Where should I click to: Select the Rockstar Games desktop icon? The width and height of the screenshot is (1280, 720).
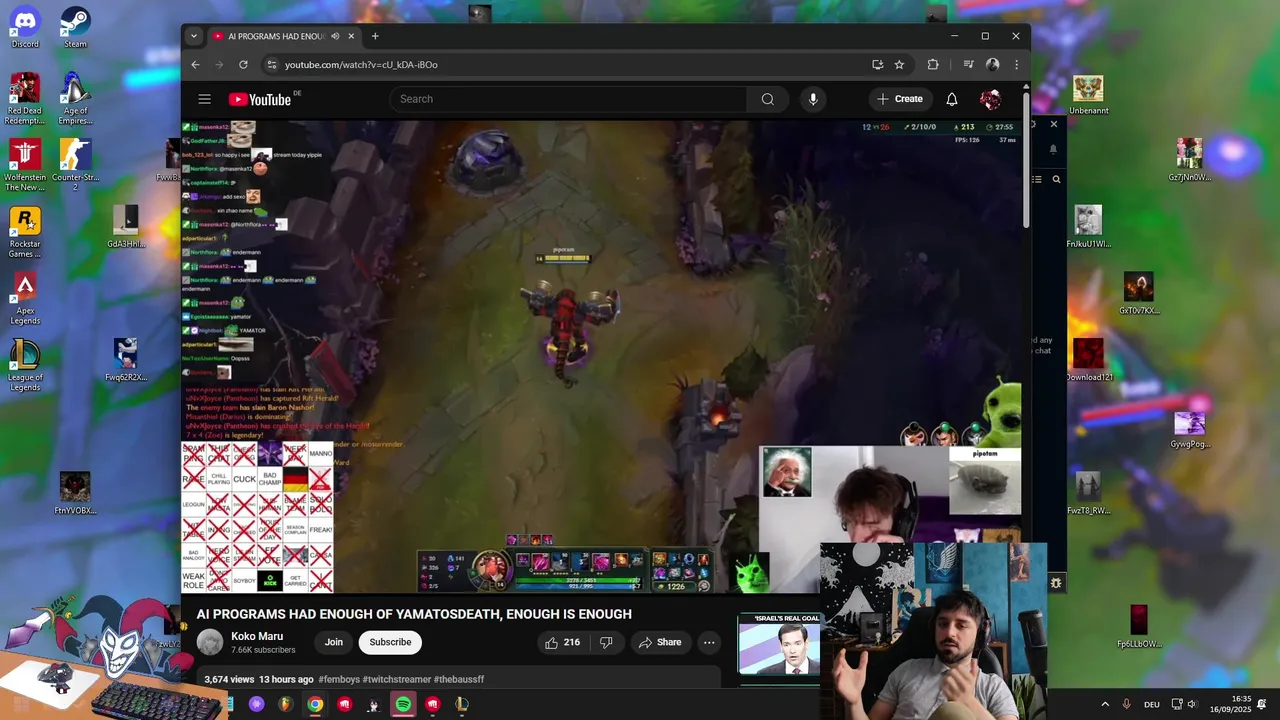click(x=25, y=232)
